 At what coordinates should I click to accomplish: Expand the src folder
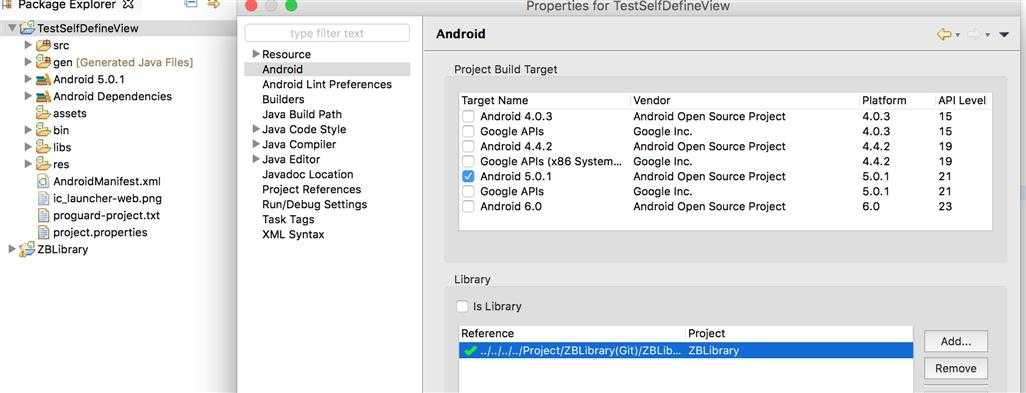point(27,45)
